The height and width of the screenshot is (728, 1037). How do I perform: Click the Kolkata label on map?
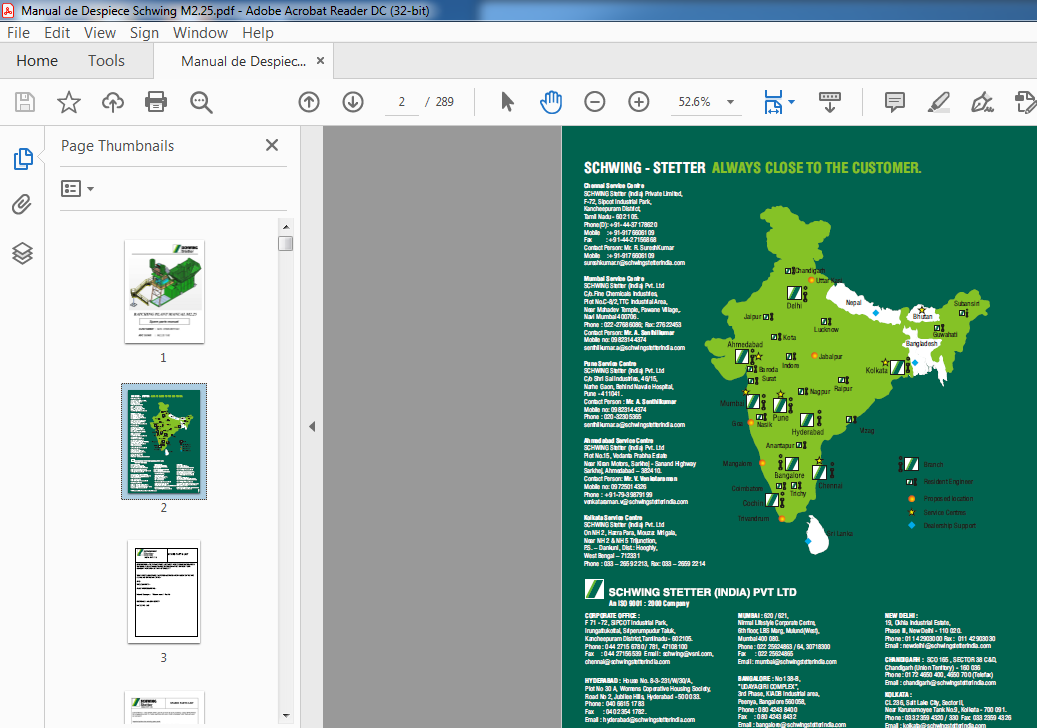[876, 370]
